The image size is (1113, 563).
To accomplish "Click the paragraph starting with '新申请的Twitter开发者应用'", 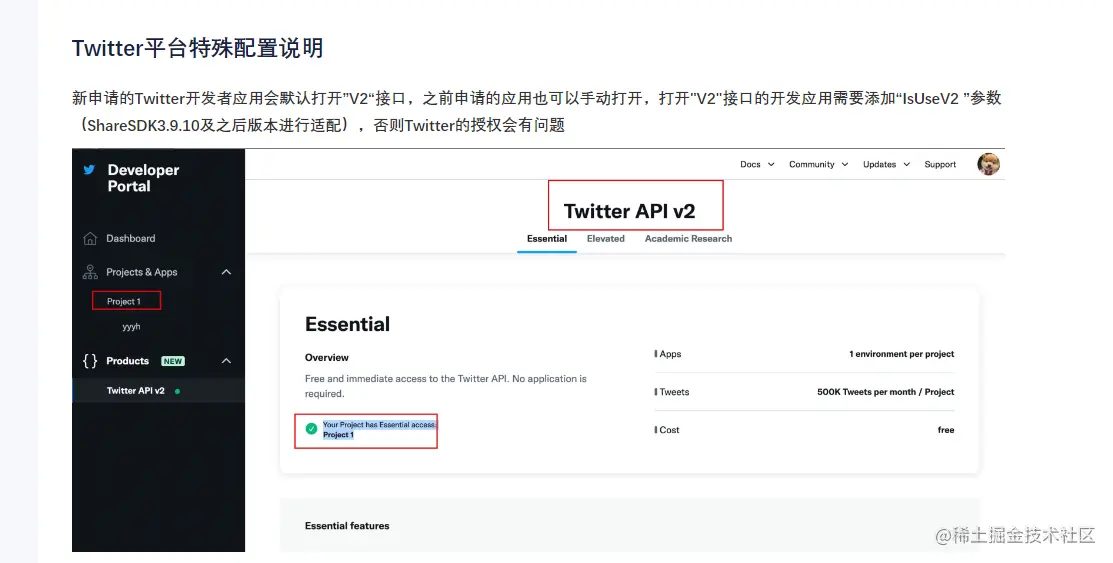I will (537, 111).
